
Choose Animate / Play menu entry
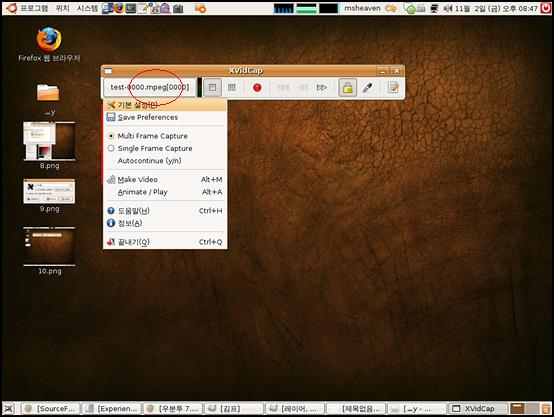click(165, 192)
